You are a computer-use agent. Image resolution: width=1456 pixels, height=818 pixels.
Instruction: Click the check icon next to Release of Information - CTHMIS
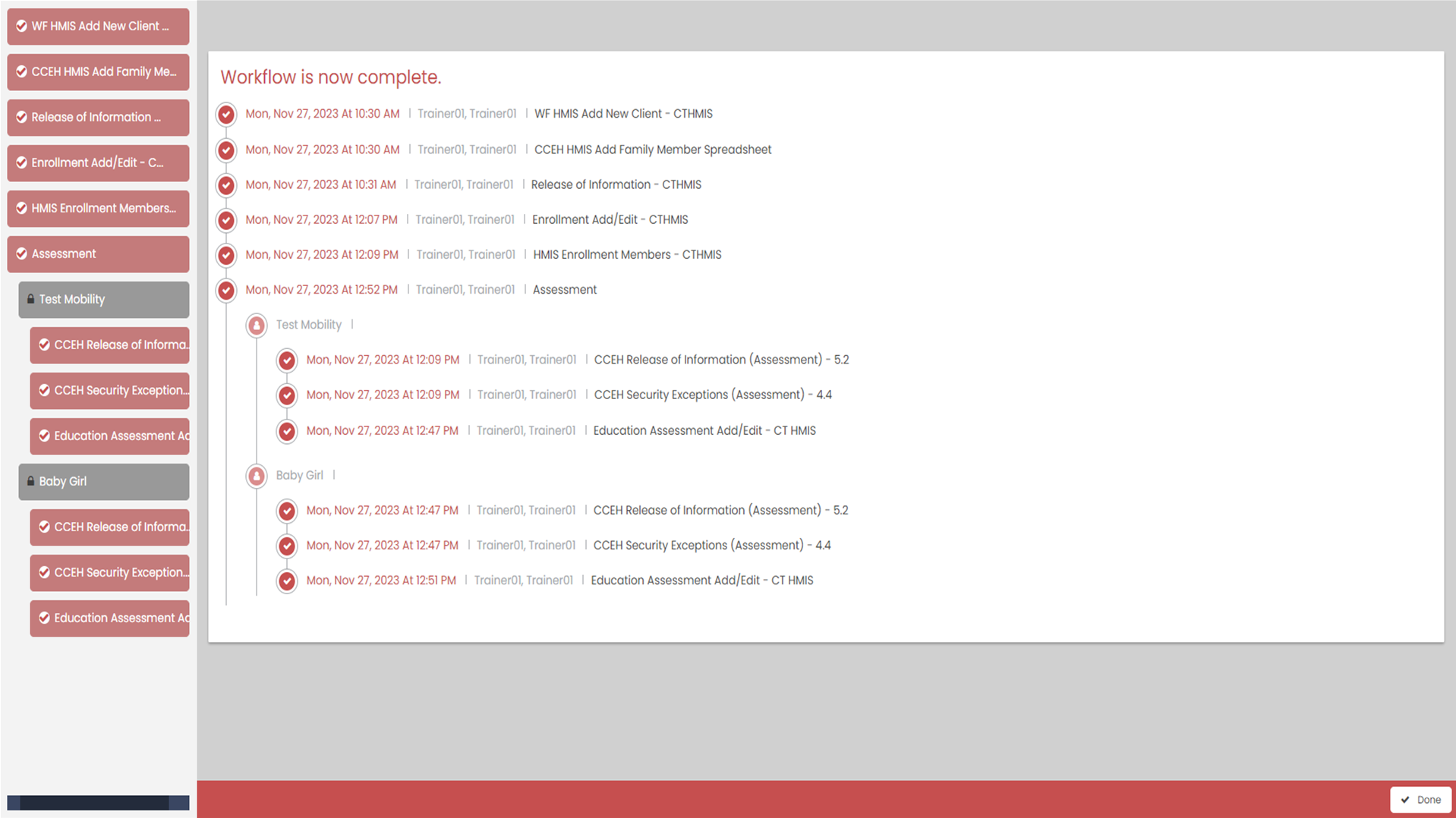226,185
